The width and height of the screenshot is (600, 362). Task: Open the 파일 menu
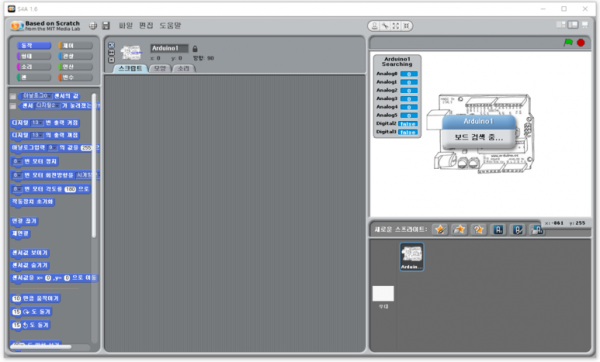tap(126, 26)
